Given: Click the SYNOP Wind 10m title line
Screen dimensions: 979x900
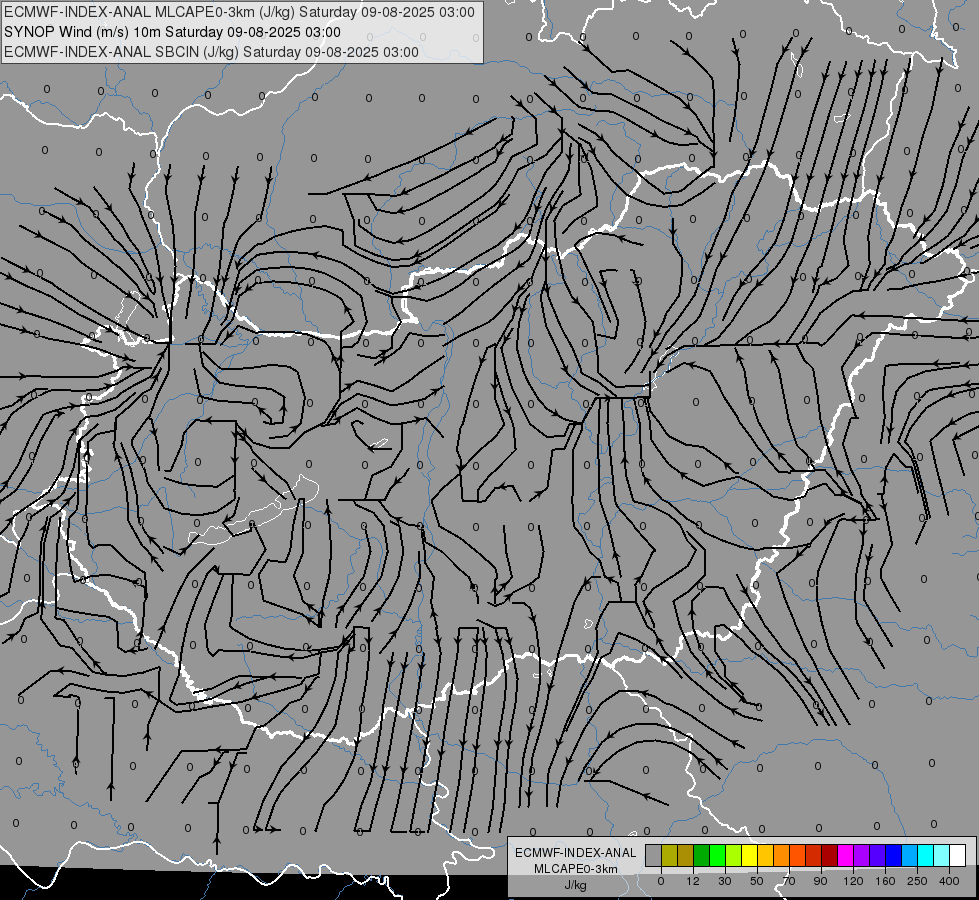Looking at the screenshot, I should coord(172,32).
